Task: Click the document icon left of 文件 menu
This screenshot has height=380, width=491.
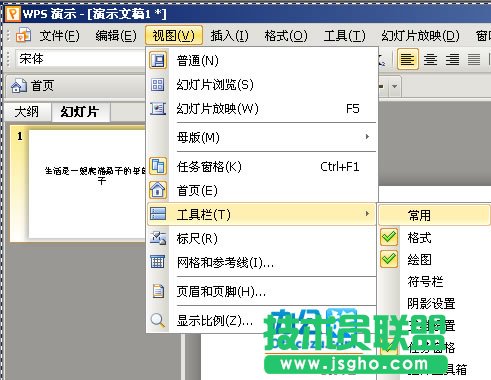Action: [23, 35]
